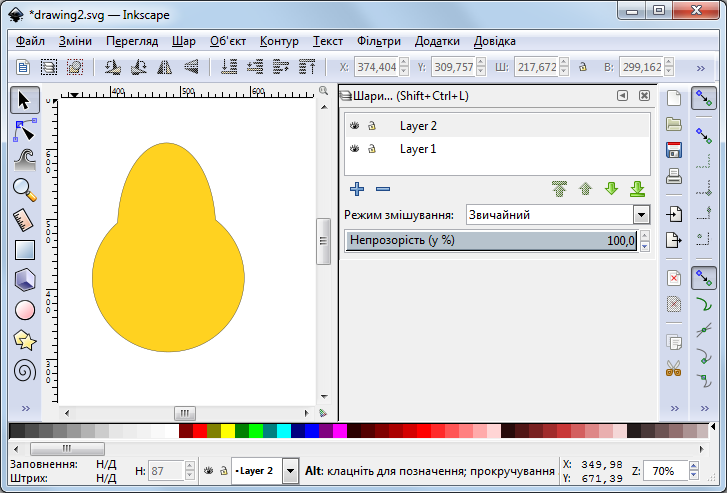
Task: Toggle visibility eye of Layer 1
Action: [354, 149]
